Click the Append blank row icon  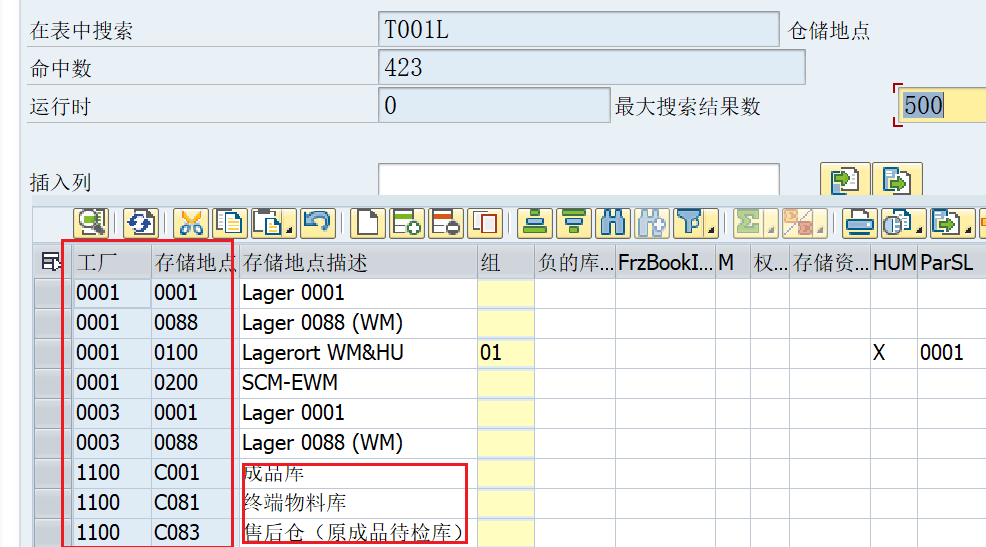pyautogui.click(x=368, y=223)
